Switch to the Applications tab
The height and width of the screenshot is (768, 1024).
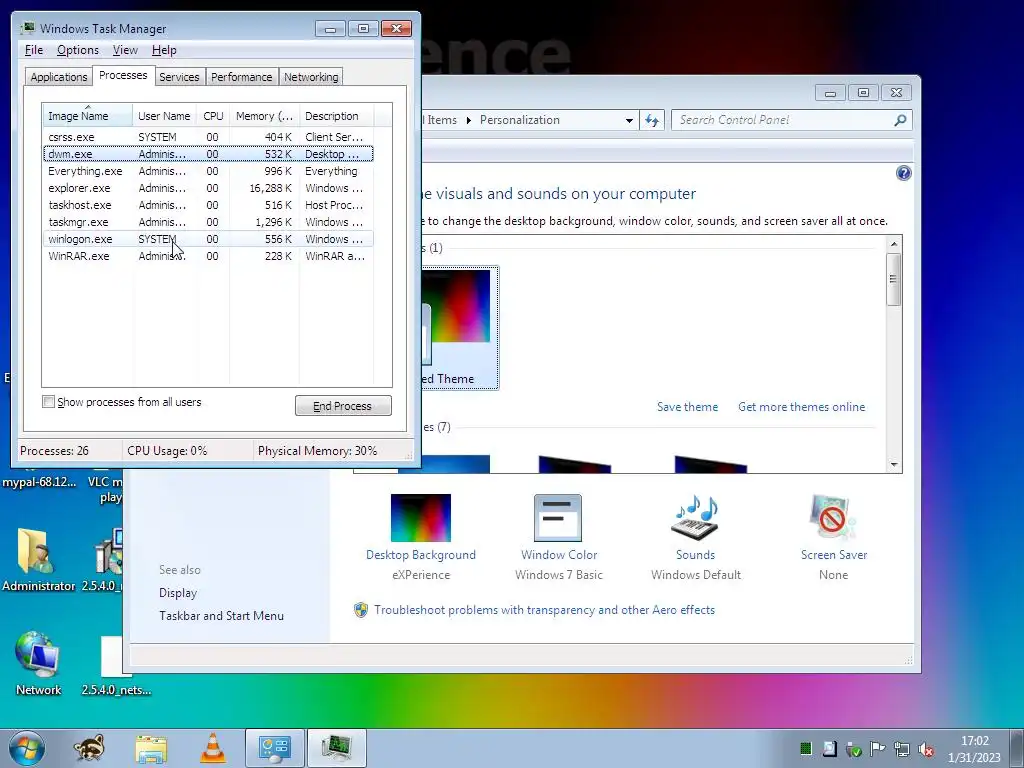(x=59, y=77)
